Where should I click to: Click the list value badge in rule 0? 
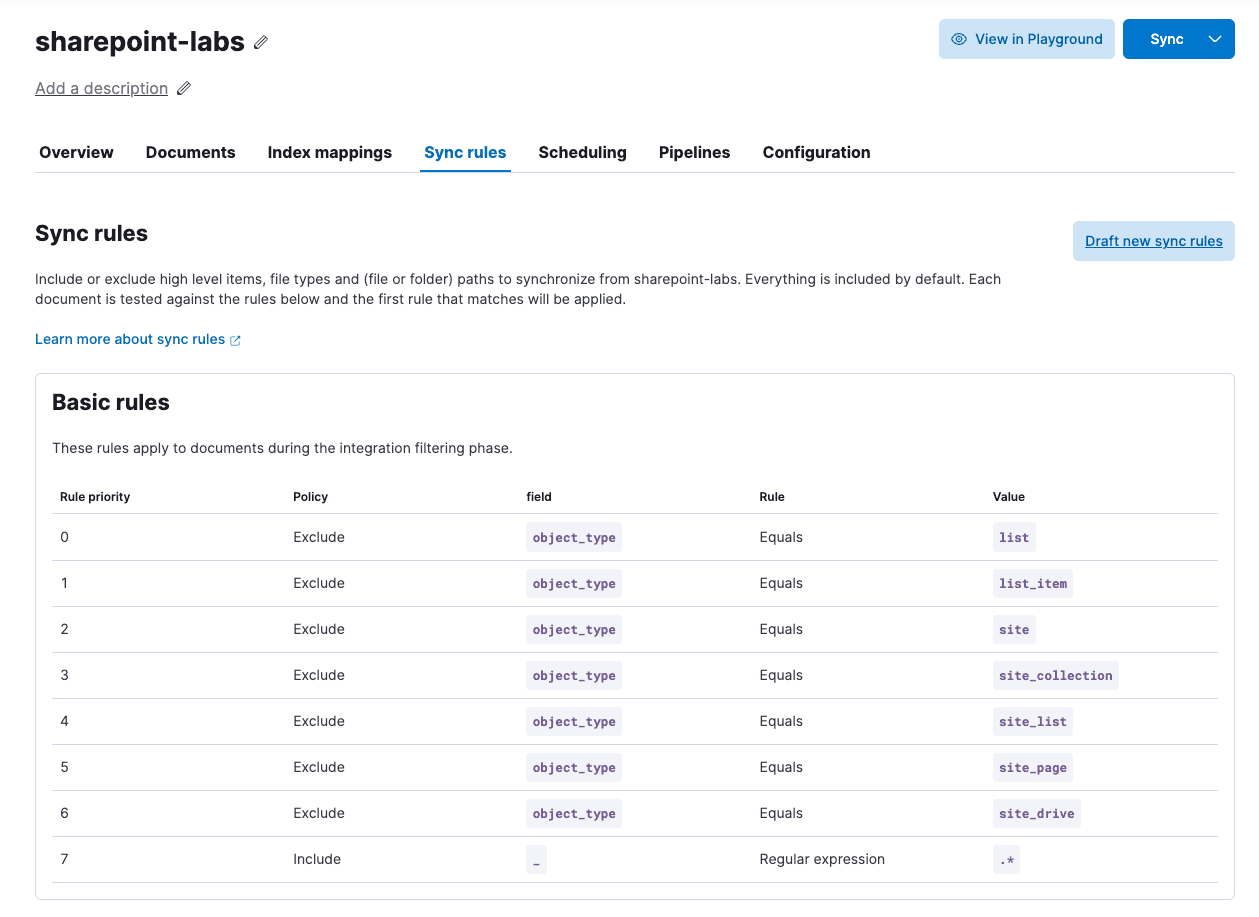pyautogui.click(x=1013, y=537)
